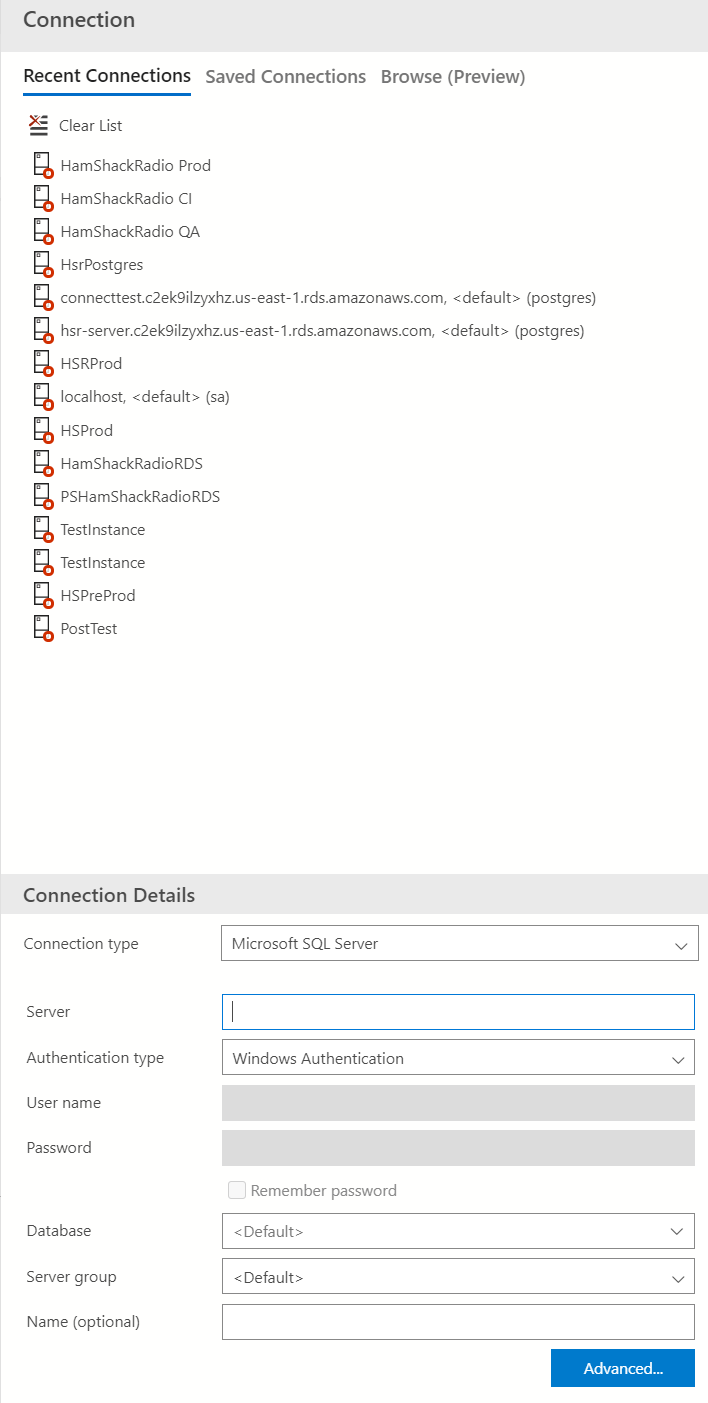Select HamShackRadio QA recent connection
The image size is (708, 1403).
[x=130, y=232]
